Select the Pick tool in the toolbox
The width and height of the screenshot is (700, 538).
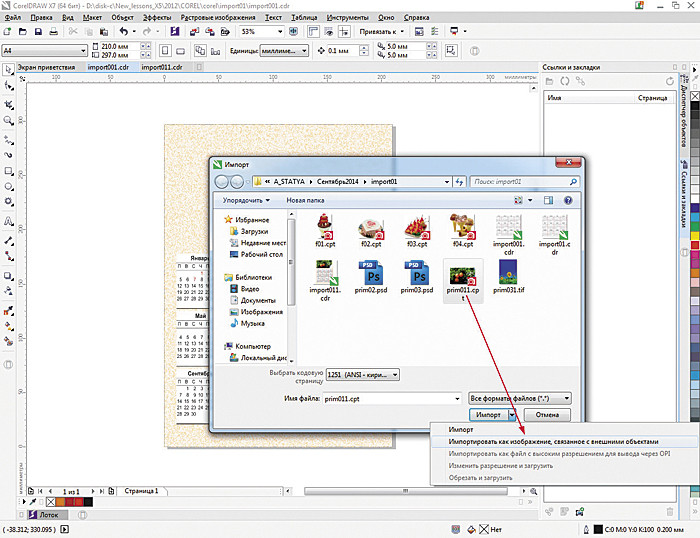[x=8, y=69]
